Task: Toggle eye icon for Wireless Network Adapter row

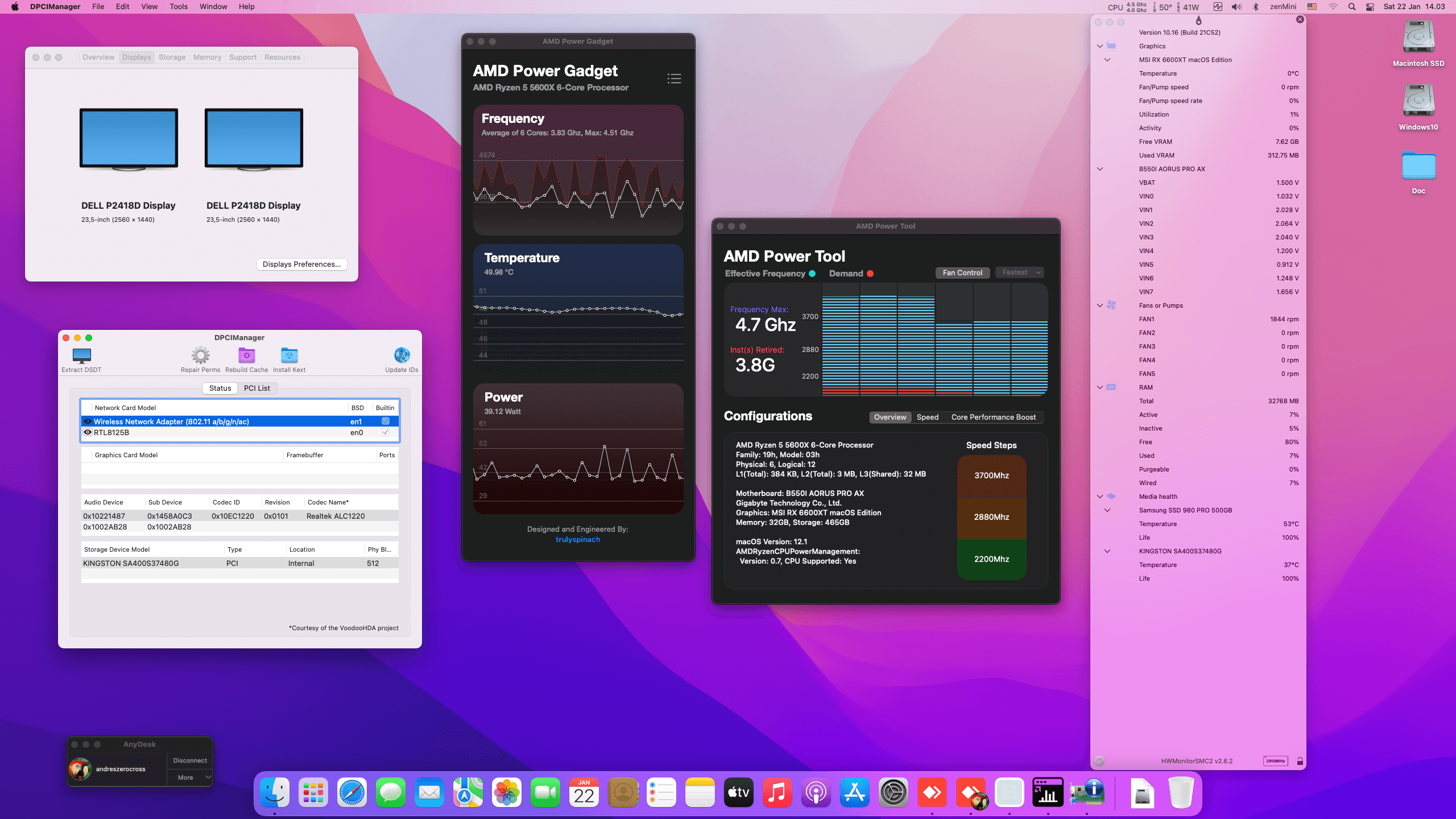Action: click(88, 421)
